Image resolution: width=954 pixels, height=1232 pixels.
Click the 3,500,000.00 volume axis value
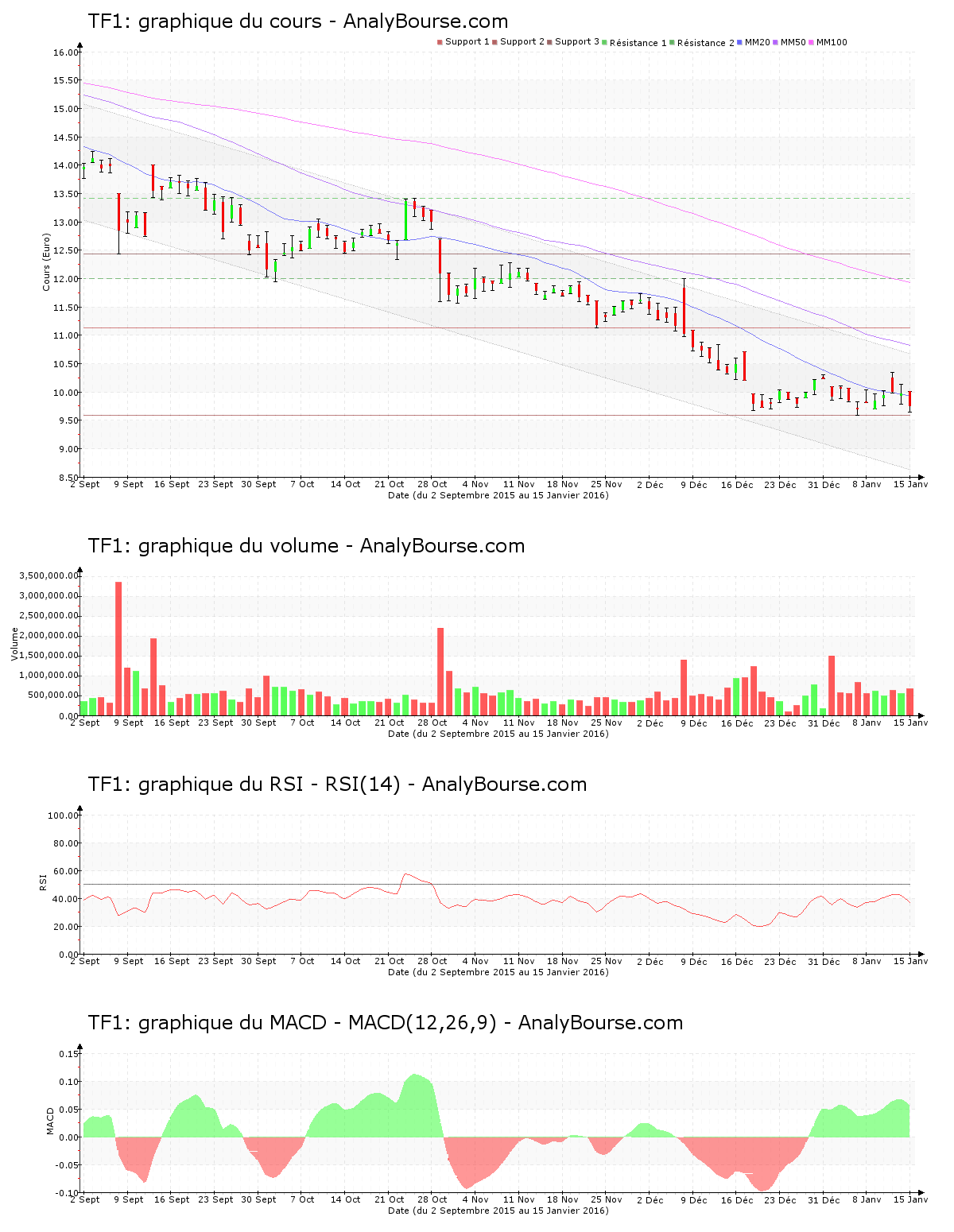(50, 575)
